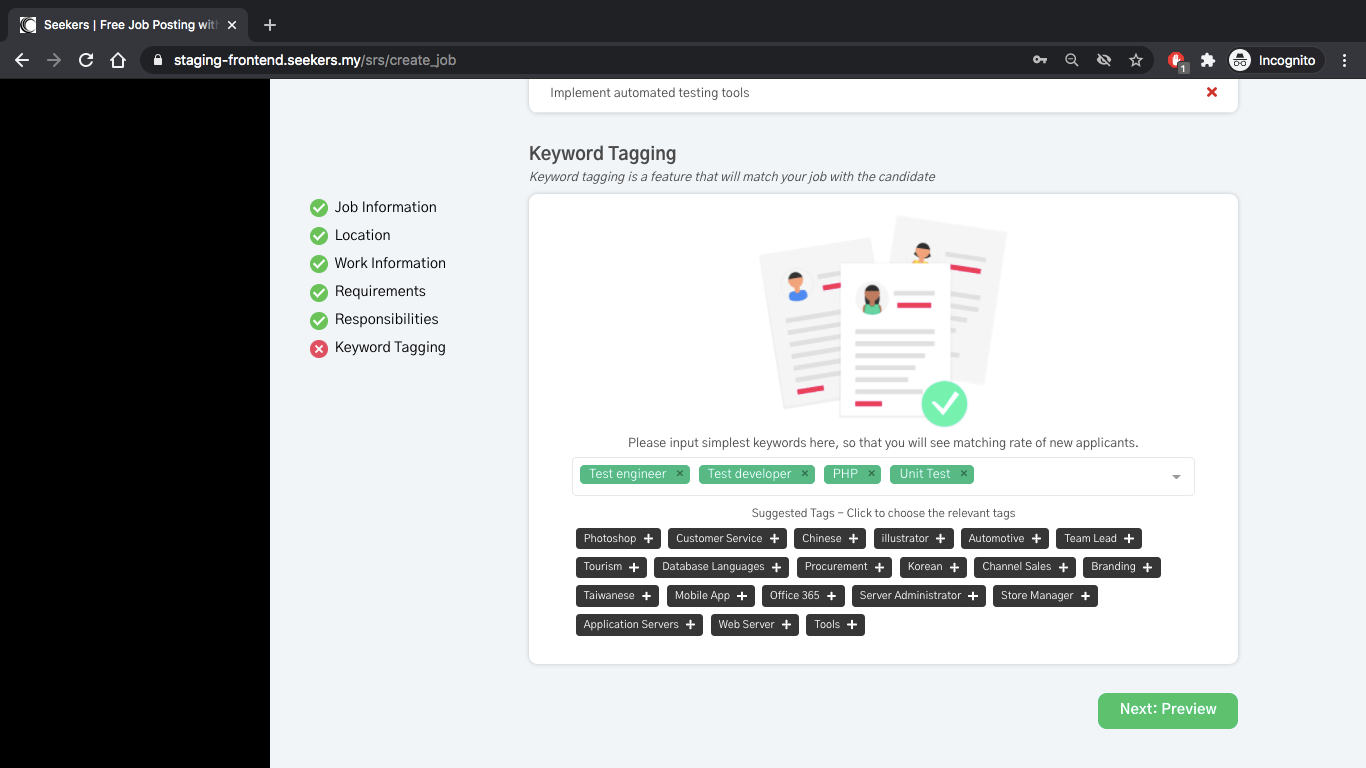The height and width of the screenshot is (768, 1366).
Task: Add the Korean suggested tag
Action: (x=933, y=567)
